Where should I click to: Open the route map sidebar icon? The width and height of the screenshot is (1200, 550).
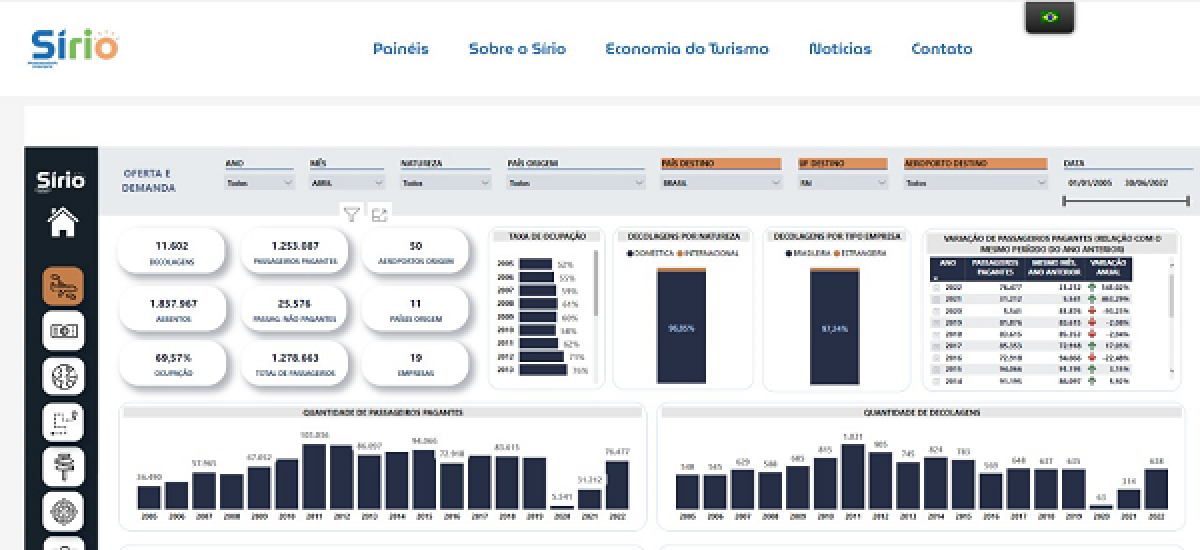click(62, 421)
